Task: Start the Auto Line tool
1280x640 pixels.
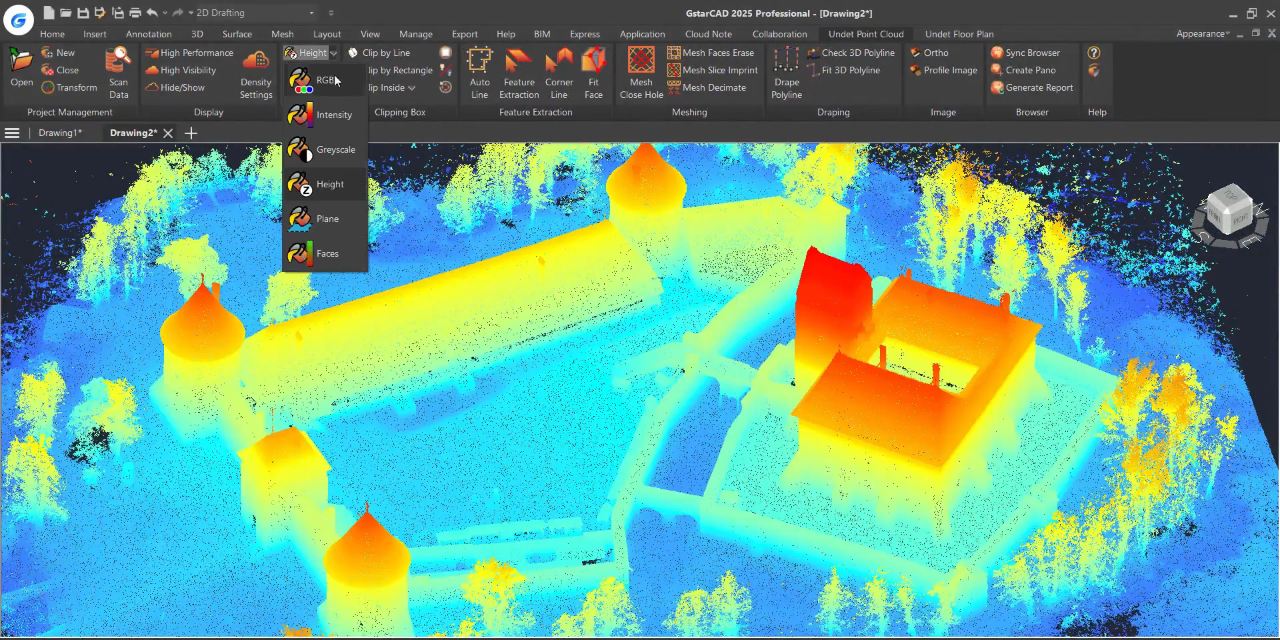Action: pyautogui.click(x=480, y=73)
